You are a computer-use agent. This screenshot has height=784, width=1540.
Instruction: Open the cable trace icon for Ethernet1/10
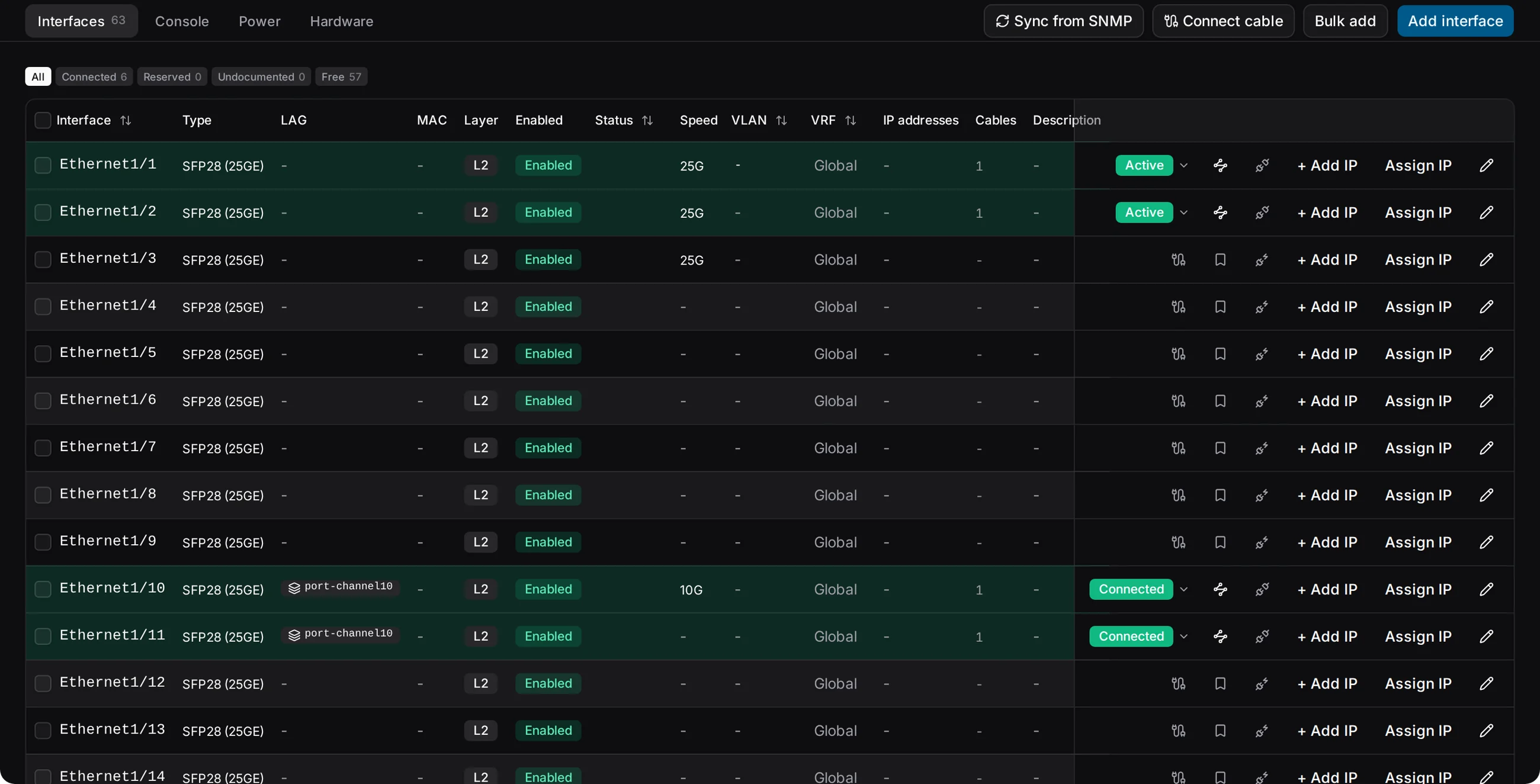(x=1220, y=589)
